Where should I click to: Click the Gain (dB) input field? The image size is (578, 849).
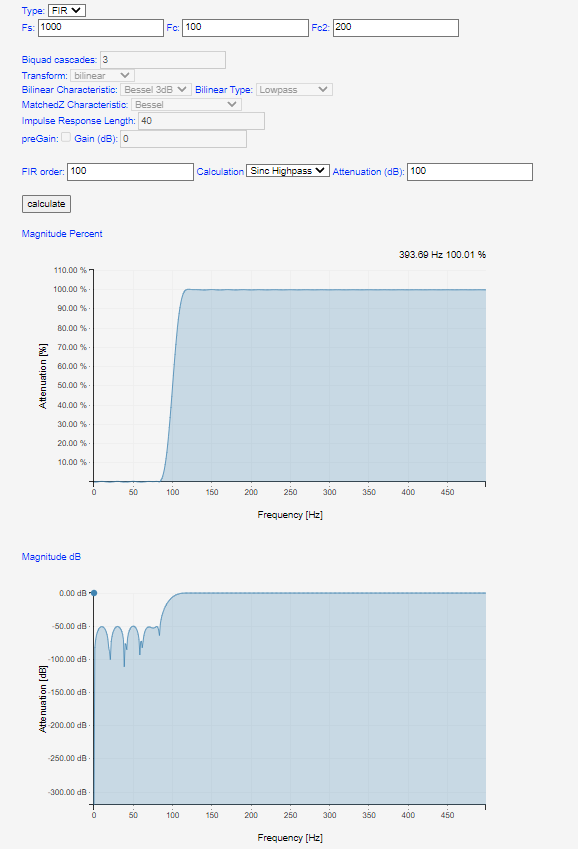point(183,139)
